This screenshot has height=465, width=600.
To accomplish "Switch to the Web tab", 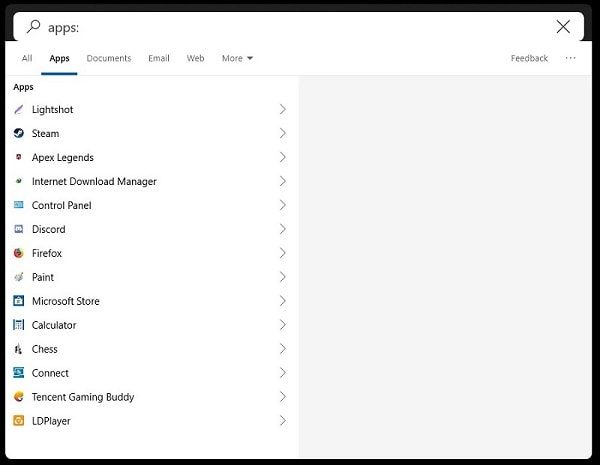I will coord(195,58).
